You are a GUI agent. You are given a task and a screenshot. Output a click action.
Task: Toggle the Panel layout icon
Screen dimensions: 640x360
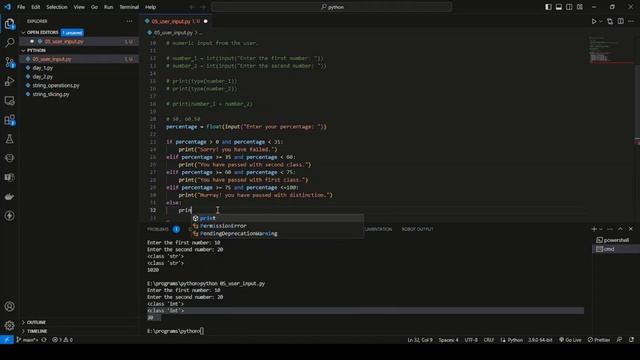[x=559, y=7]
